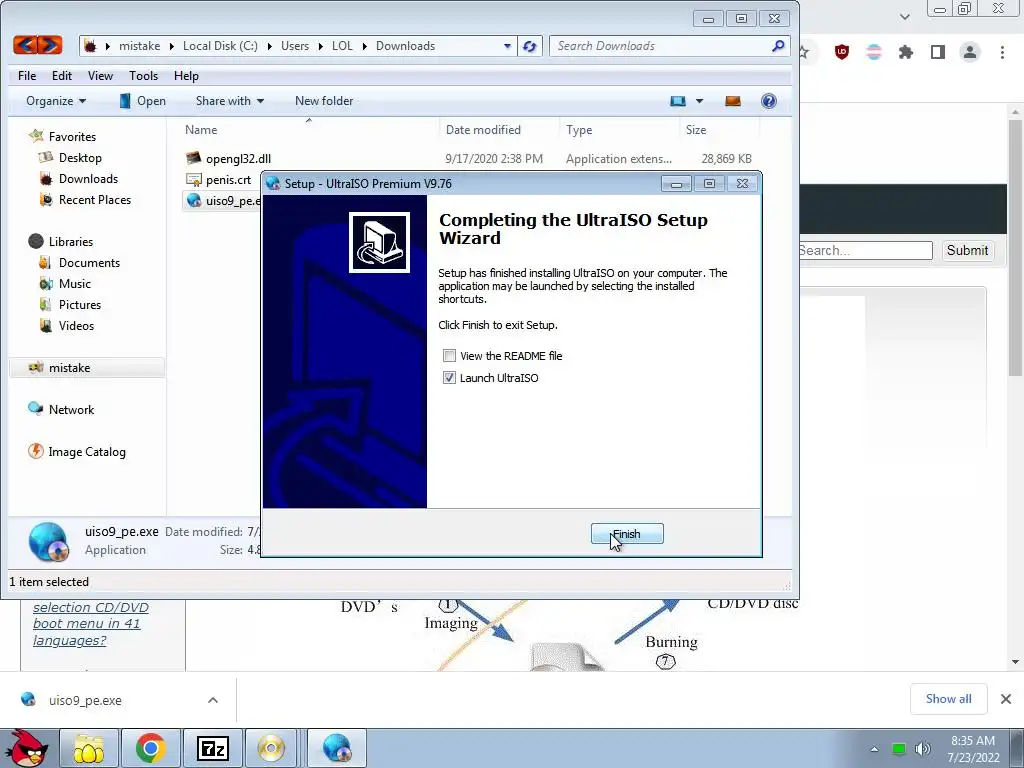Select Favorites in the navigation pane
1024x768 pixels.
(63, 136)
